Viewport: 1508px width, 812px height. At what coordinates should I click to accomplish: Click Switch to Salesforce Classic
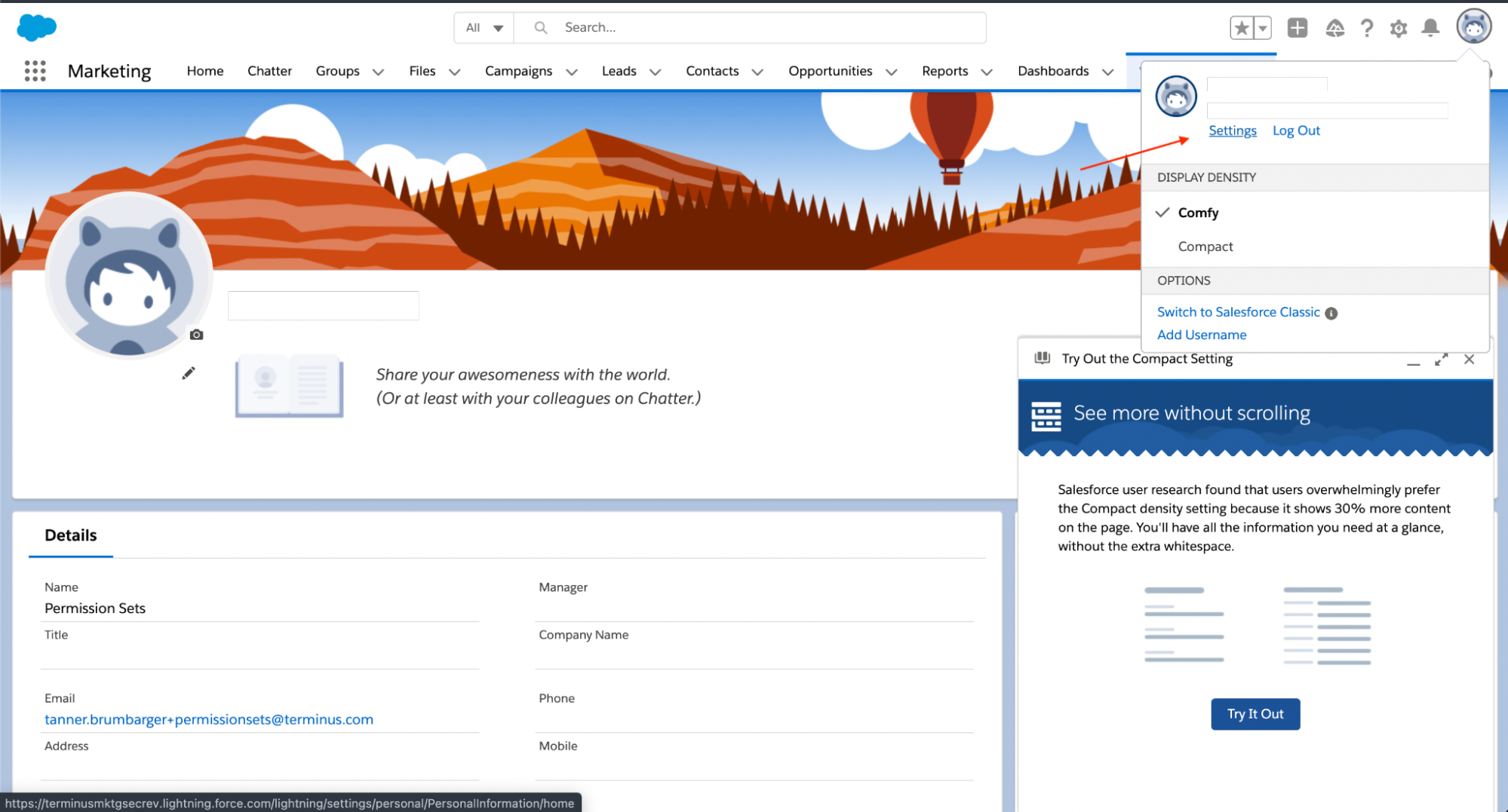click(1238, 312)
